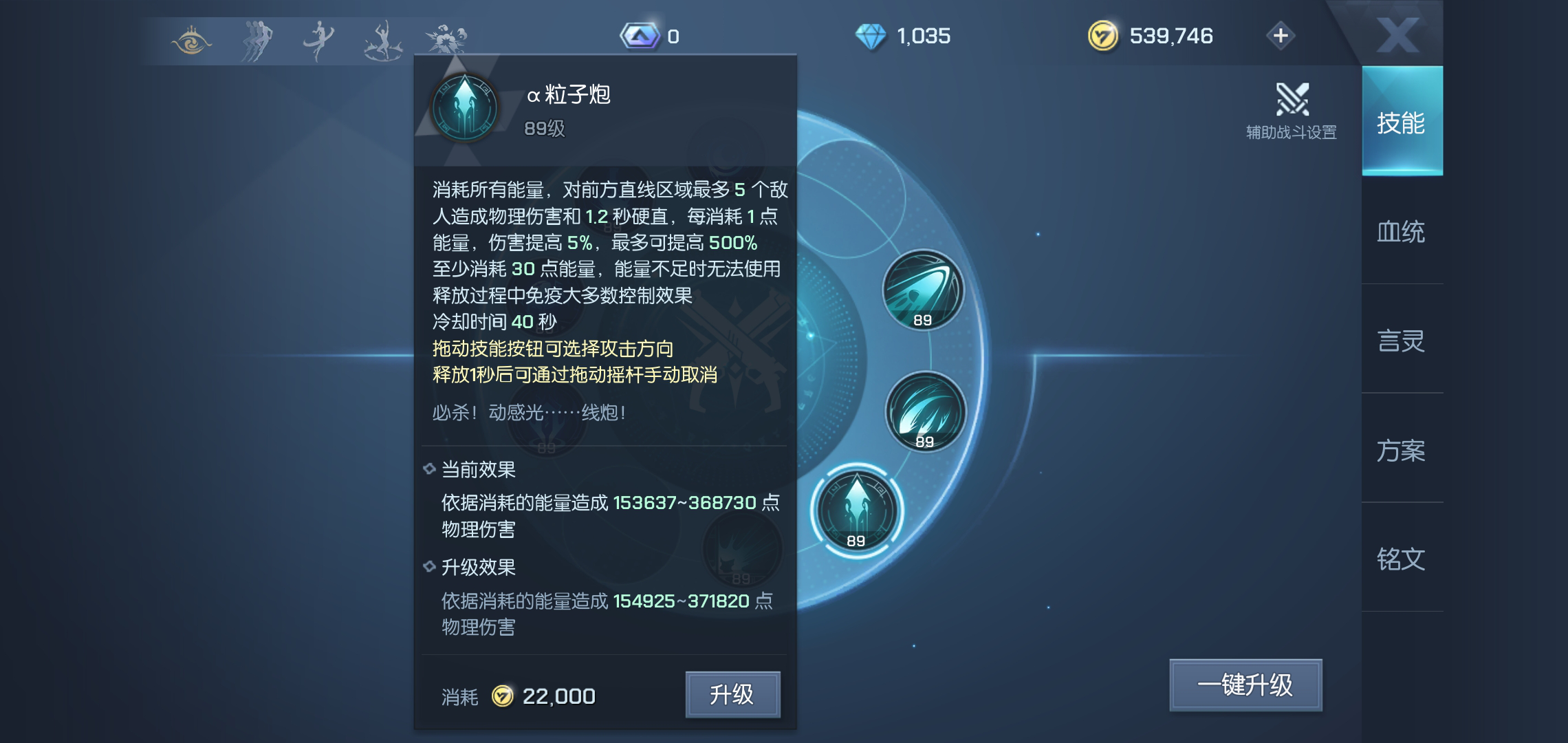Select the α粒子炮 skill icon in the wheel
Image resolution: width=1568 pixels, height=743 pixels.
click(x=856, y=510)
